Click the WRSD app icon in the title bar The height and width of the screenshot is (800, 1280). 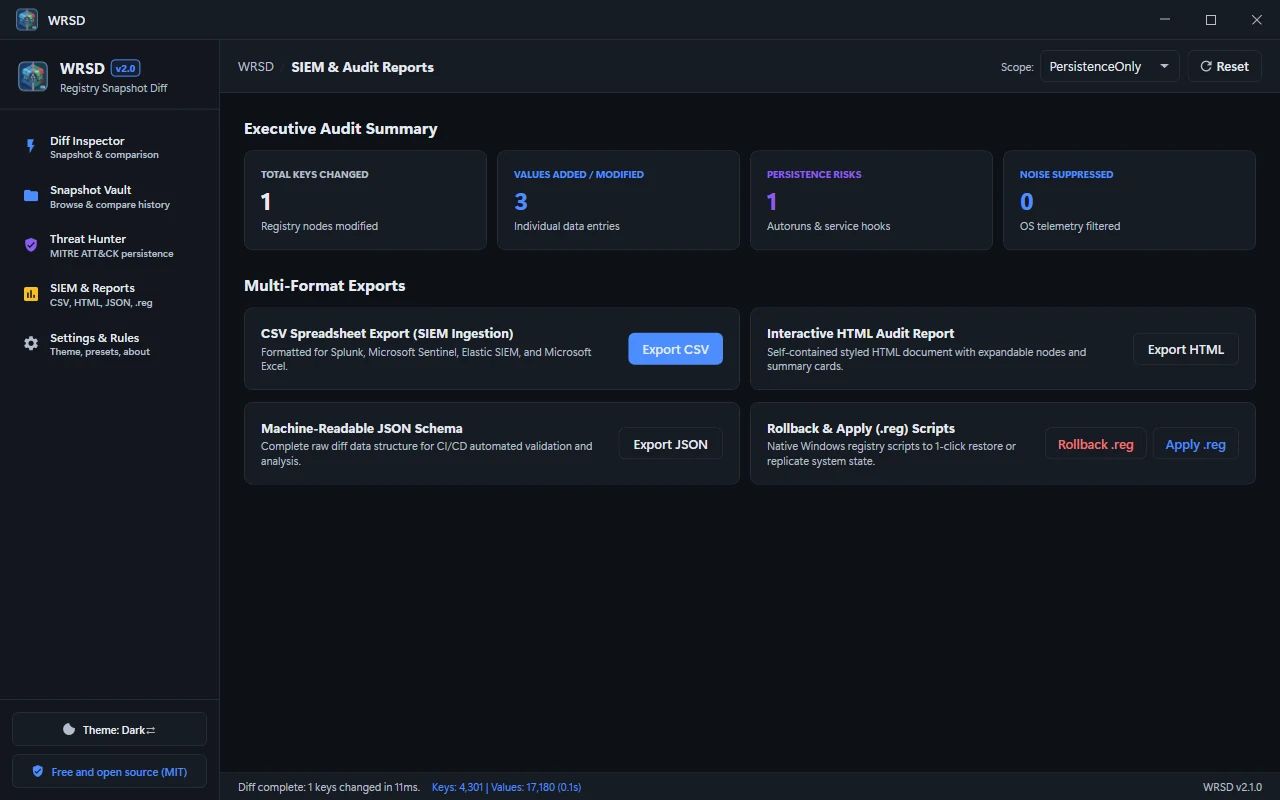[27, 20]
